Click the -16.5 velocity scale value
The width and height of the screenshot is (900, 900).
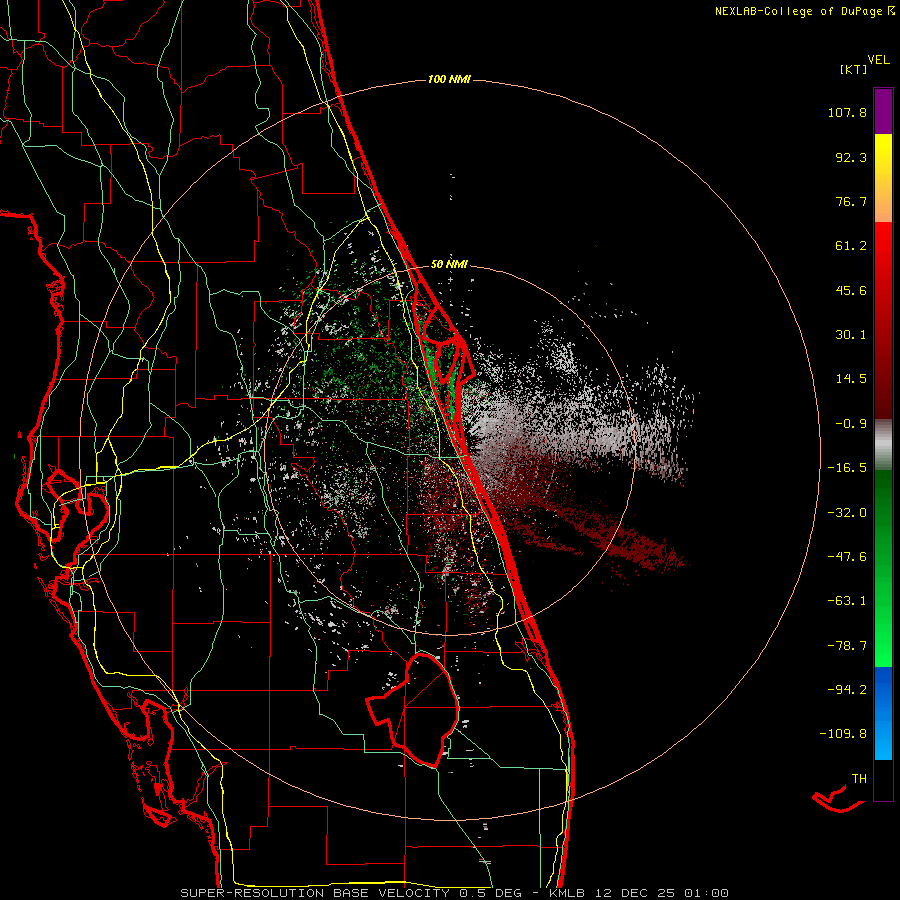pos(847,468)
